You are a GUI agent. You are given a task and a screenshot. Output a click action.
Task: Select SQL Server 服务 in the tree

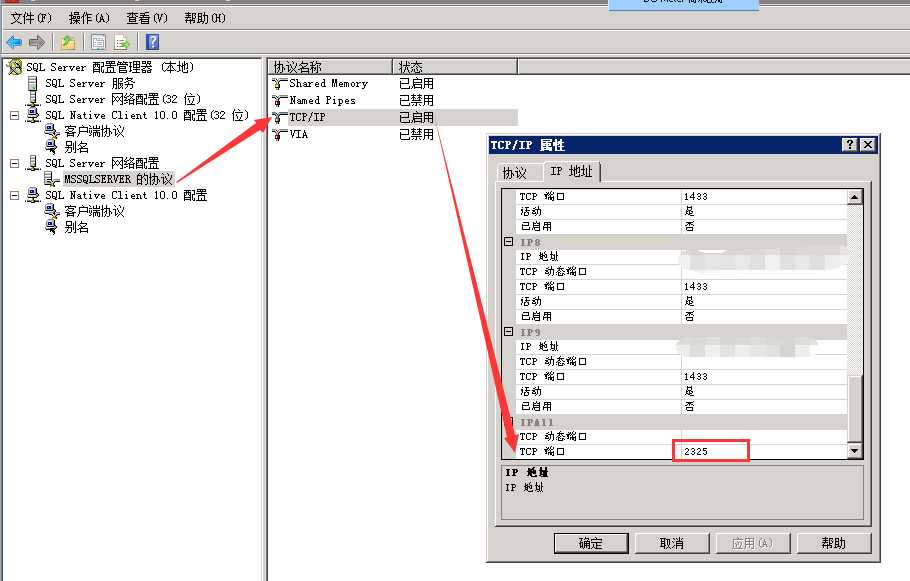90,84
